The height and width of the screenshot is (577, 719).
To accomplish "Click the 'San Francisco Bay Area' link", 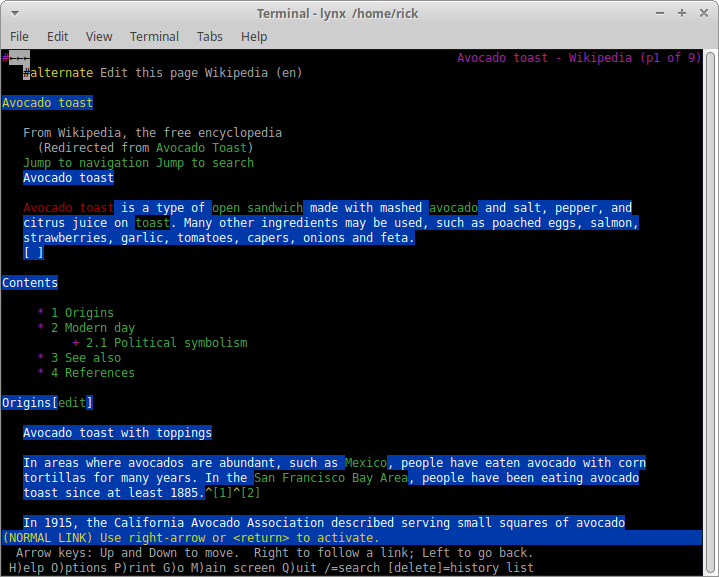I will click(x=330, y=478).
